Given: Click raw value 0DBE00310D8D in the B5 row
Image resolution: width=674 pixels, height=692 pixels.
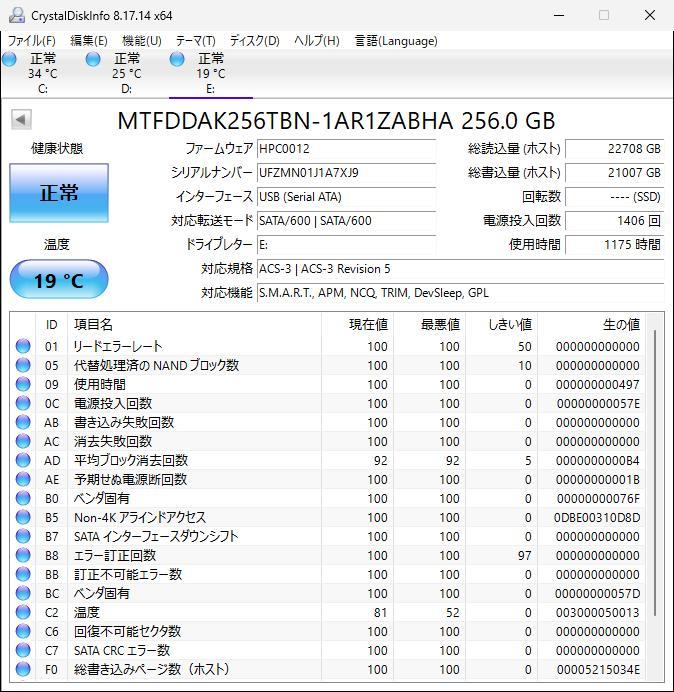Looking at the screenshot, I should pos(597,517).
